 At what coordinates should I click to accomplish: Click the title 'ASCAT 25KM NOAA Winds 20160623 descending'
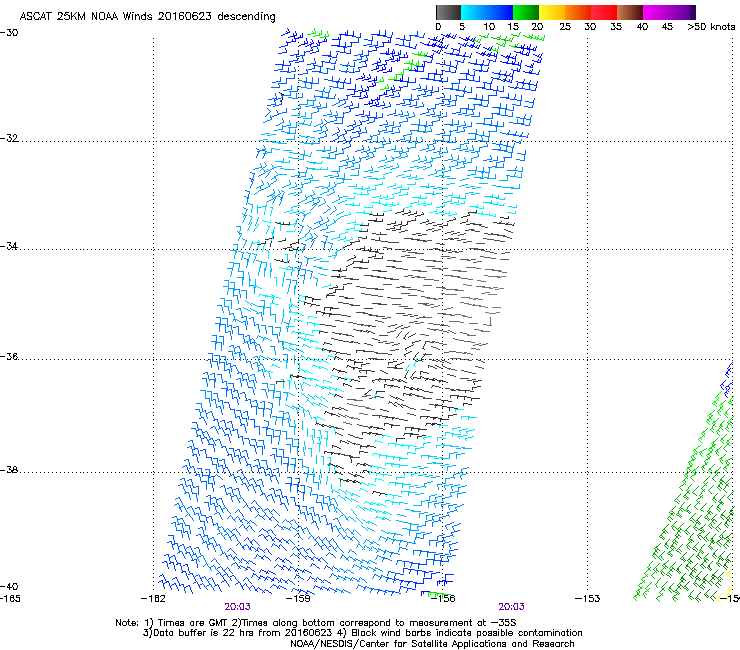click(147, 17)
